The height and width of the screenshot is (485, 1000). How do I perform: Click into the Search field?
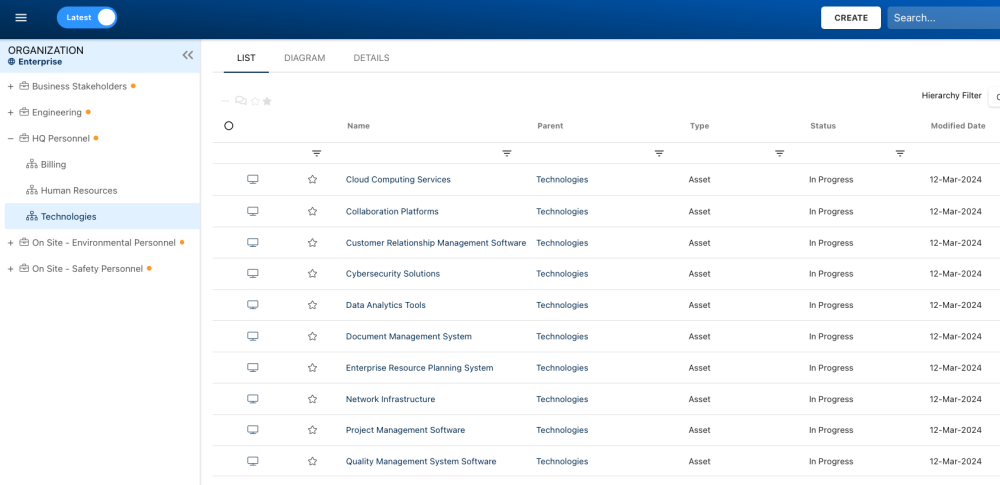pos(940,18)
